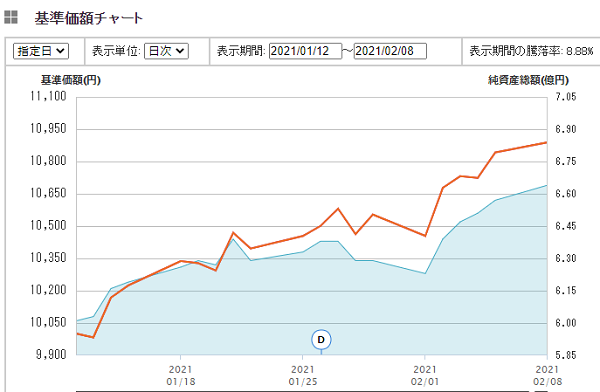Click the 表示期間 label

pyautogui.click(x=241, y=51)
